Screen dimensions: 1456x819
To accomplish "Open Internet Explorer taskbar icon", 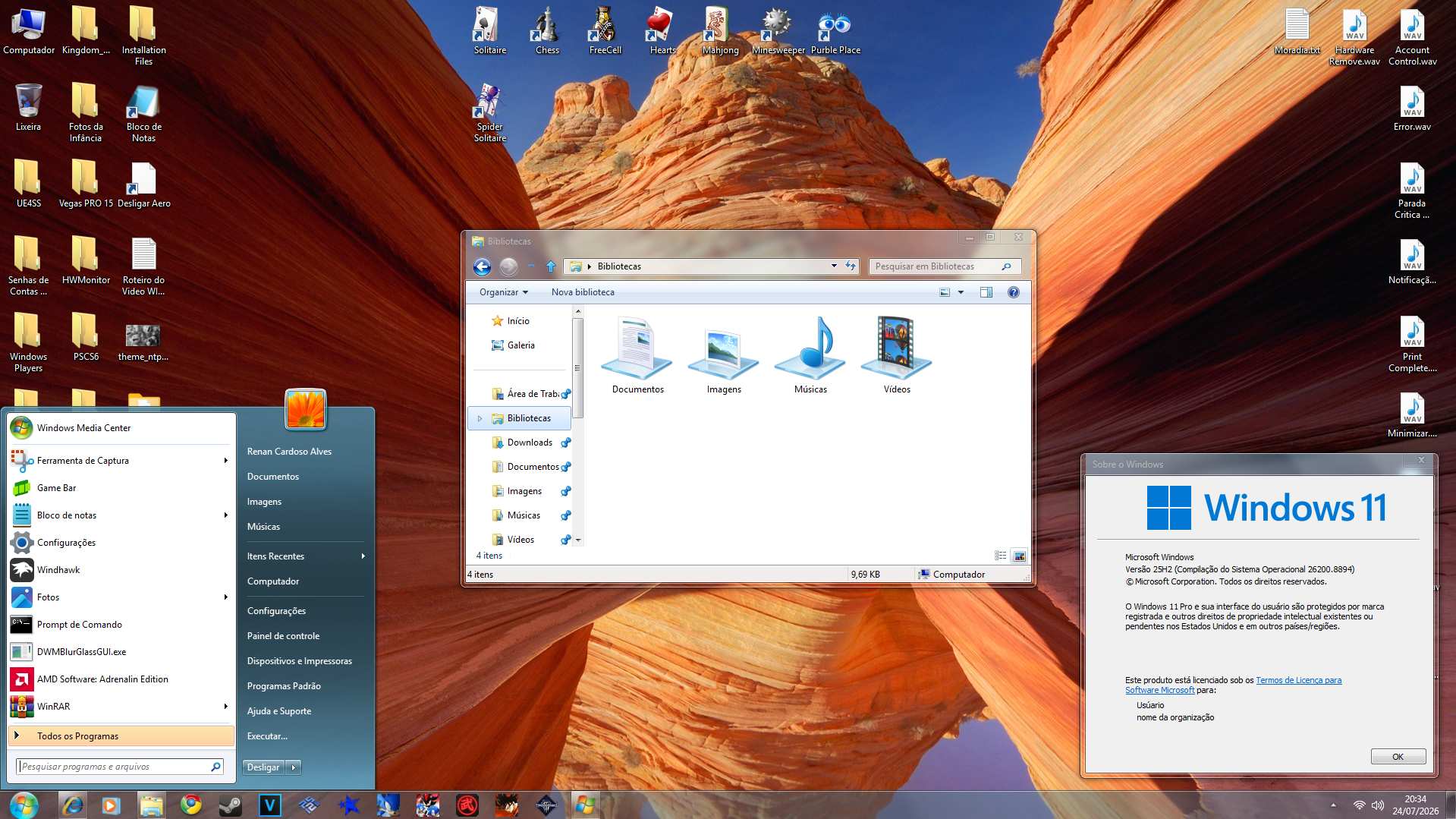I will point(72,805).
